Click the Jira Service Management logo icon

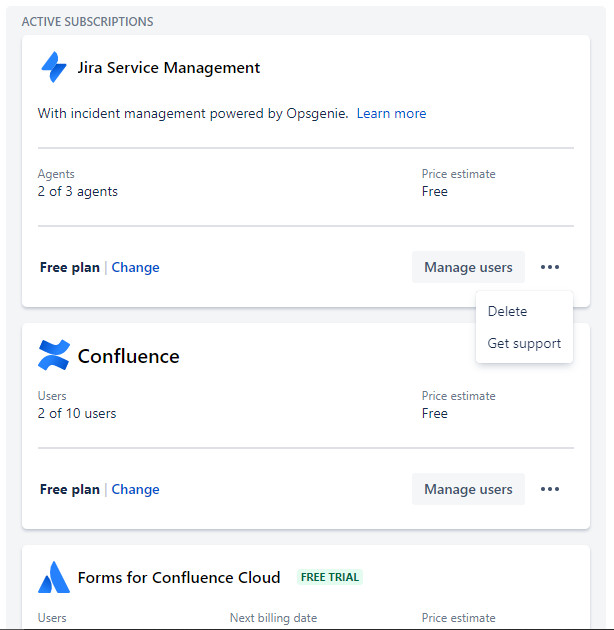point(54,67)
